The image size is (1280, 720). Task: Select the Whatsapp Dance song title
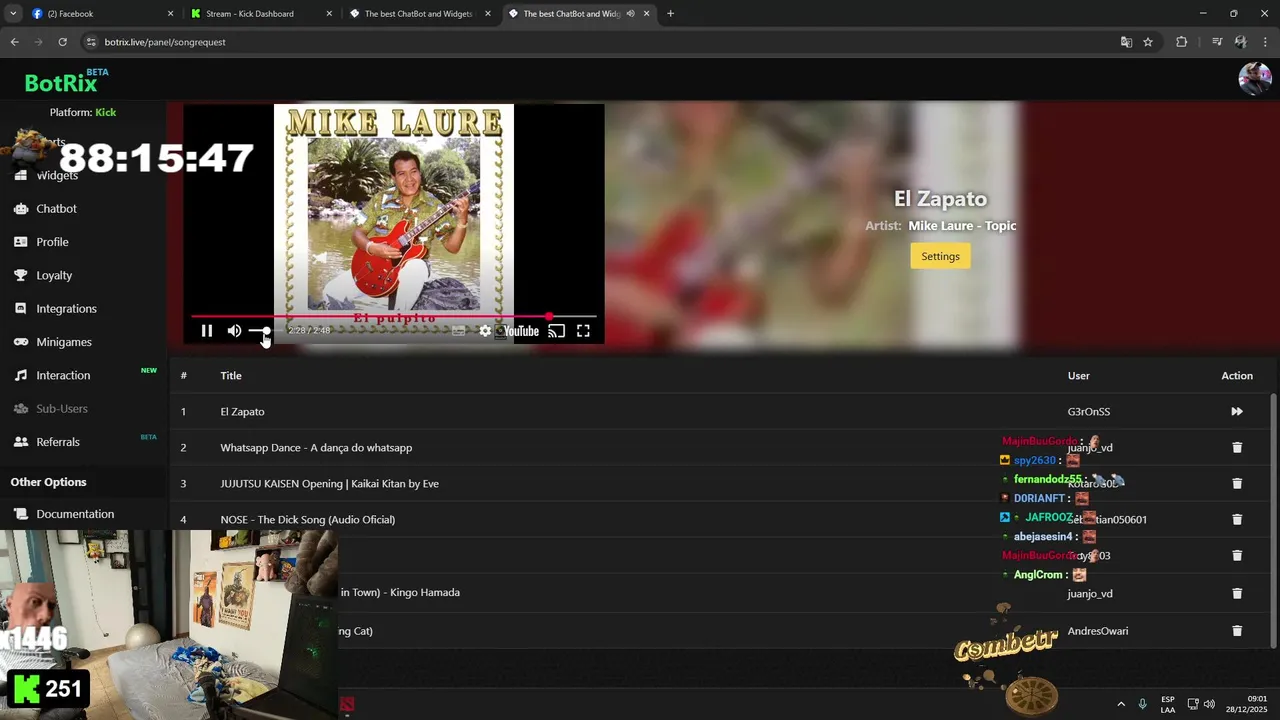pos(316,447)
